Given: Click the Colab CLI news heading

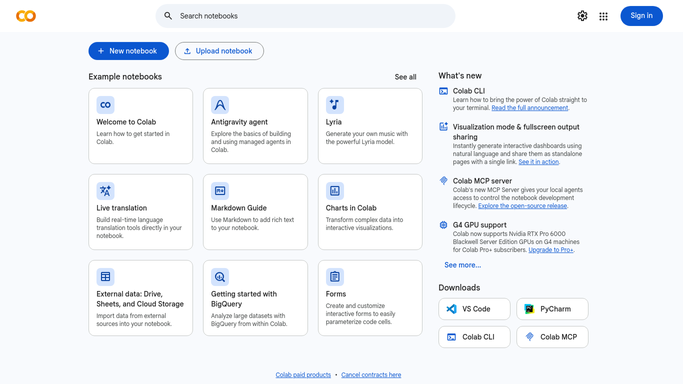Looking at the screenshot, I should point(469,91).
